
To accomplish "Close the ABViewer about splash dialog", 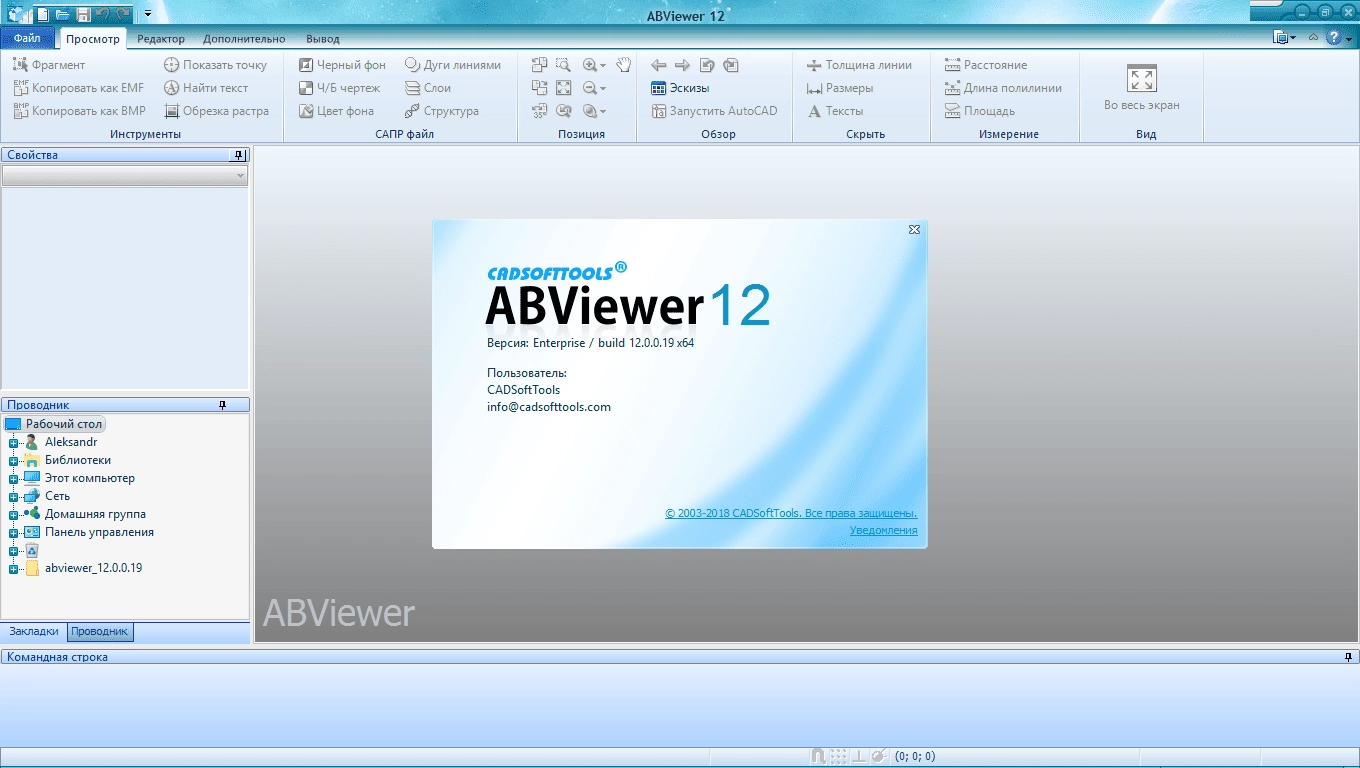I will (914, 230).
